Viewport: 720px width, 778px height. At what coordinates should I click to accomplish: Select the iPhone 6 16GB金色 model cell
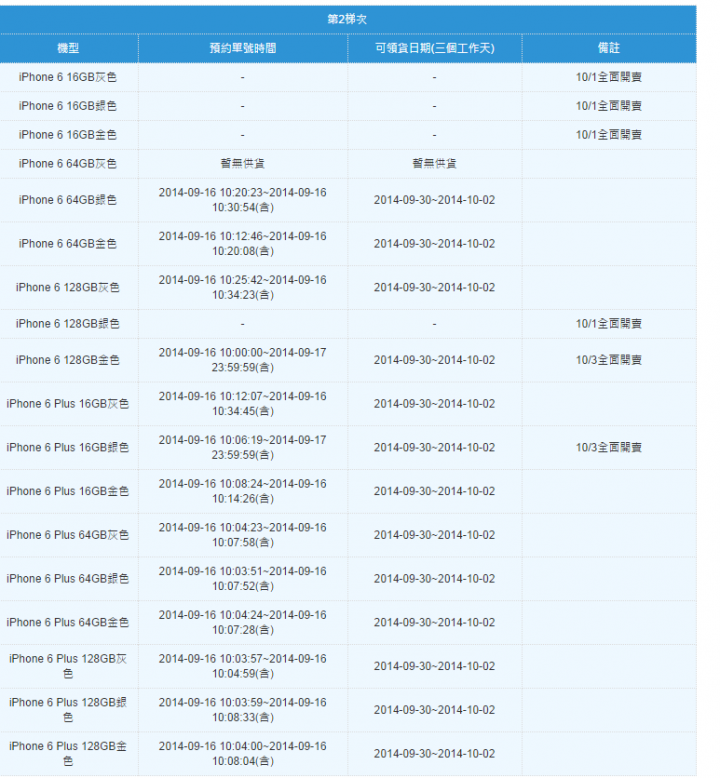click(68, 135)
